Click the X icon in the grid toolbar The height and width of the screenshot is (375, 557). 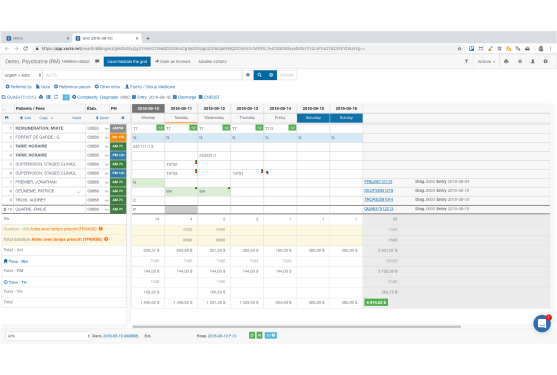[123, 118]
